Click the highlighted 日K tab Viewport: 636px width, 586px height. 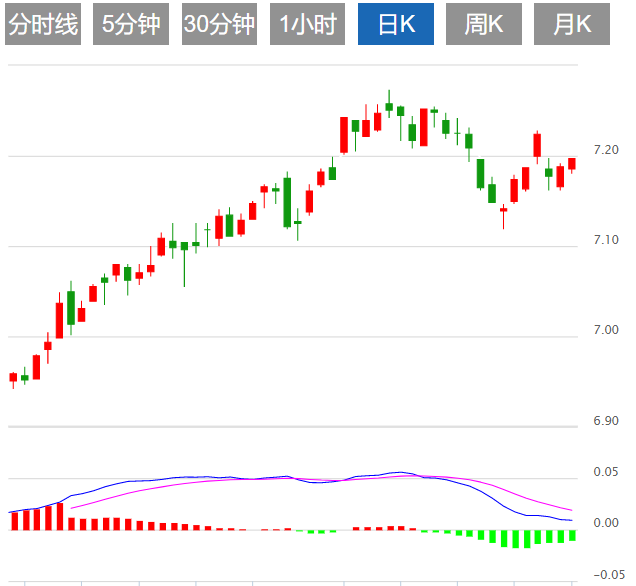[396, 25]
